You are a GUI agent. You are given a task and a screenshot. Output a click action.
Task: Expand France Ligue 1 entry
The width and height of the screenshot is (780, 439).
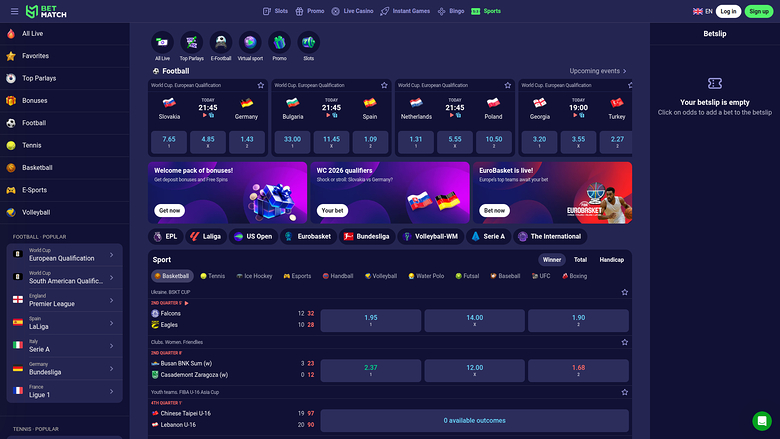(x=65, y=391)
